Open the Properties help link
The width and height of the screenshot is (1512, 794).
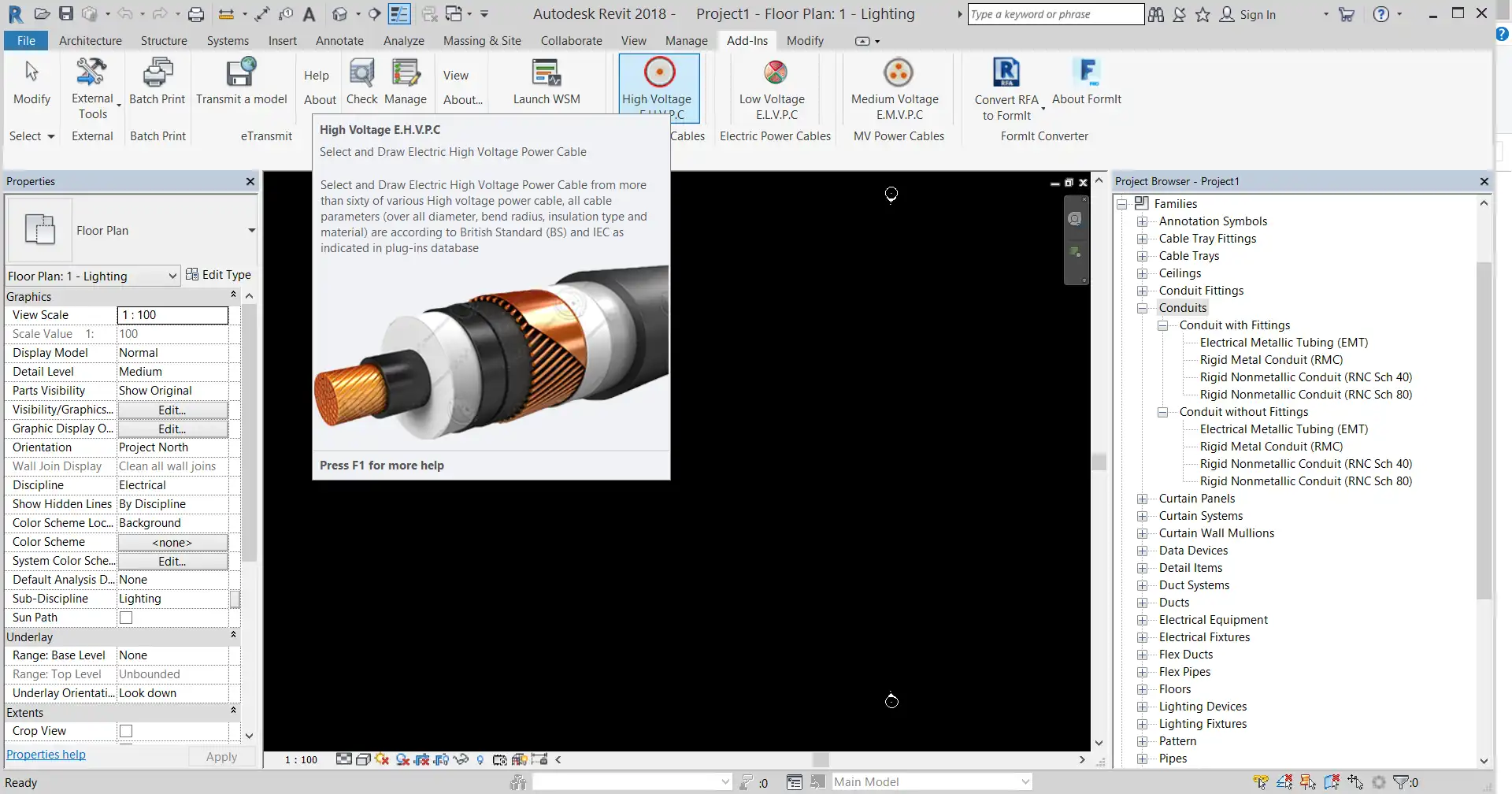pos(46,754)
